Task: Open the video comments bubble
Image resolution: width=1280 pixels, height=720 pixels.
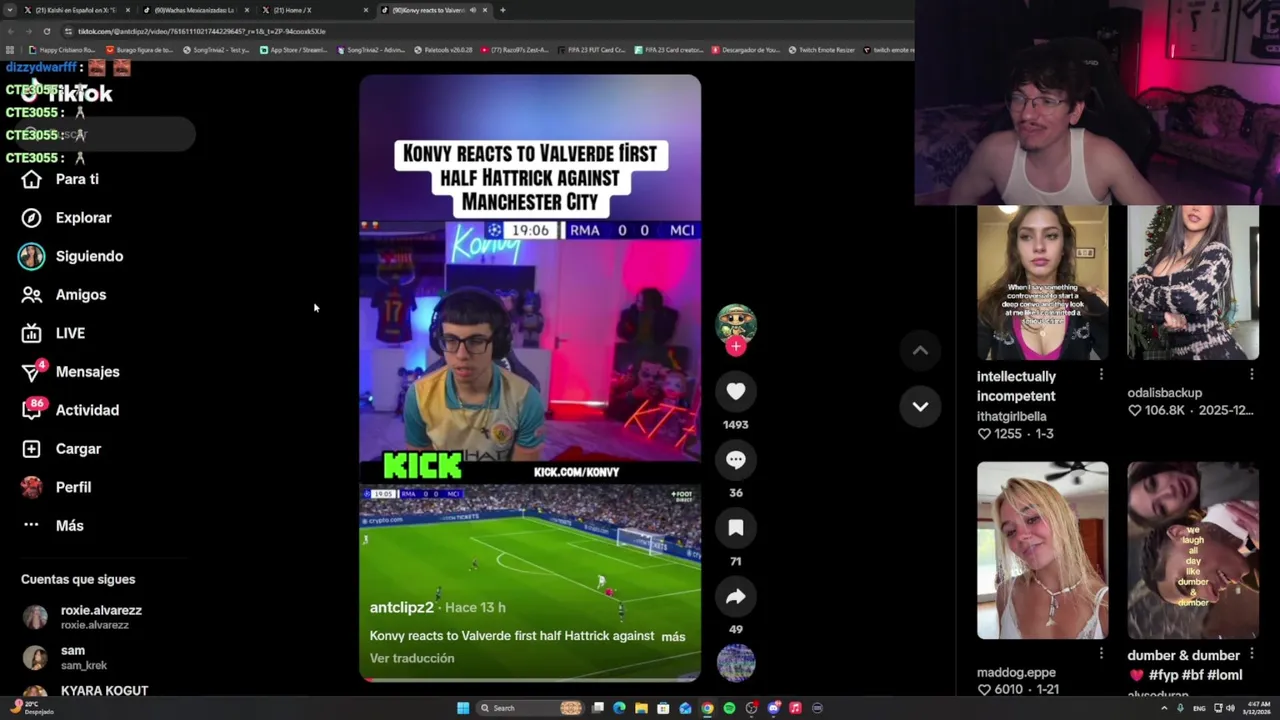Action: [736, 459]
